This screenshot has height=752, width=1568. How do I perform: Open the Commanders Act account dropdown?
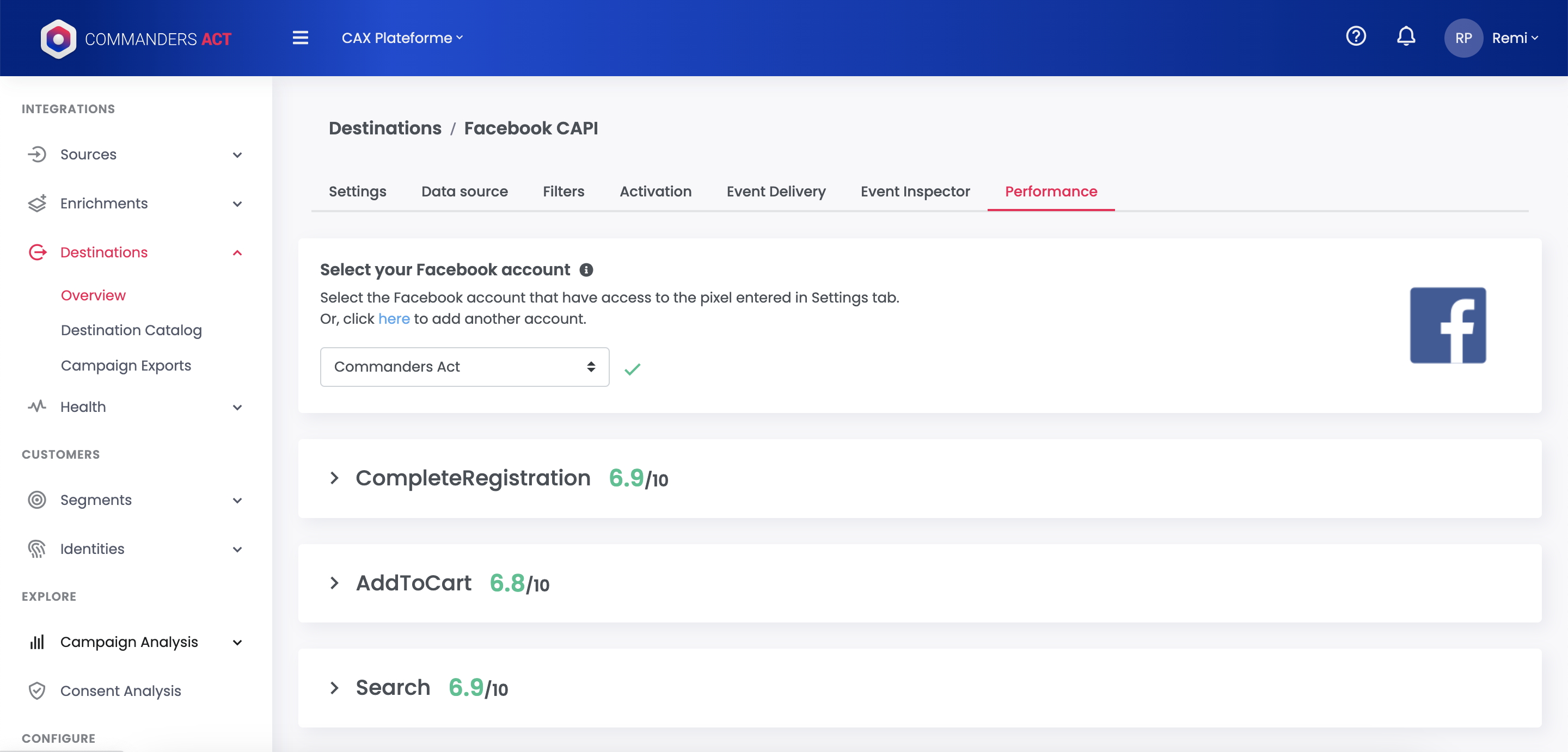tap(464, 367)
